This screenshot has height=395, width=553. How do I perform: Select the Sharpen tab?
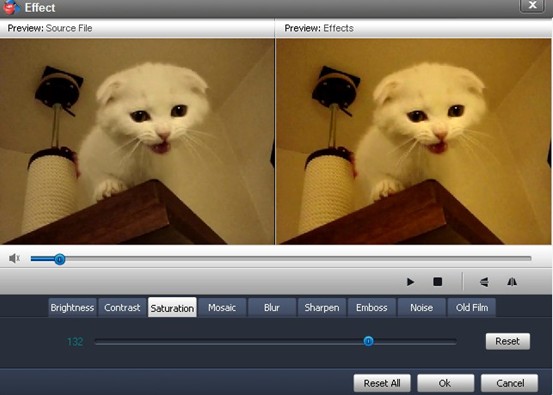point(322,308)
